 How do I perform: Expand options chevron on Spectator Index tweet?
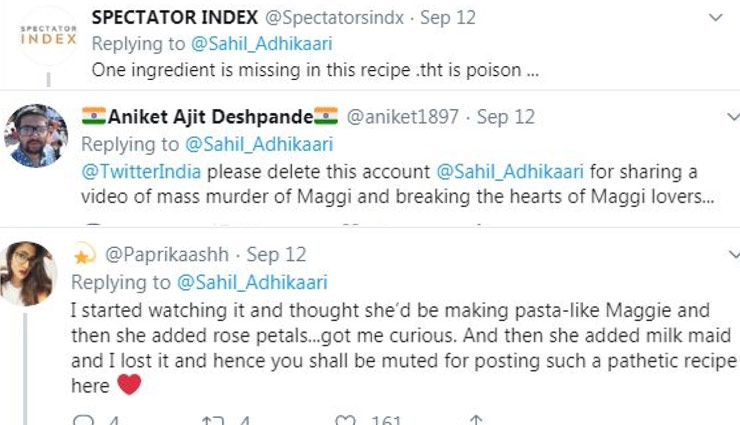tap(714, 18)
